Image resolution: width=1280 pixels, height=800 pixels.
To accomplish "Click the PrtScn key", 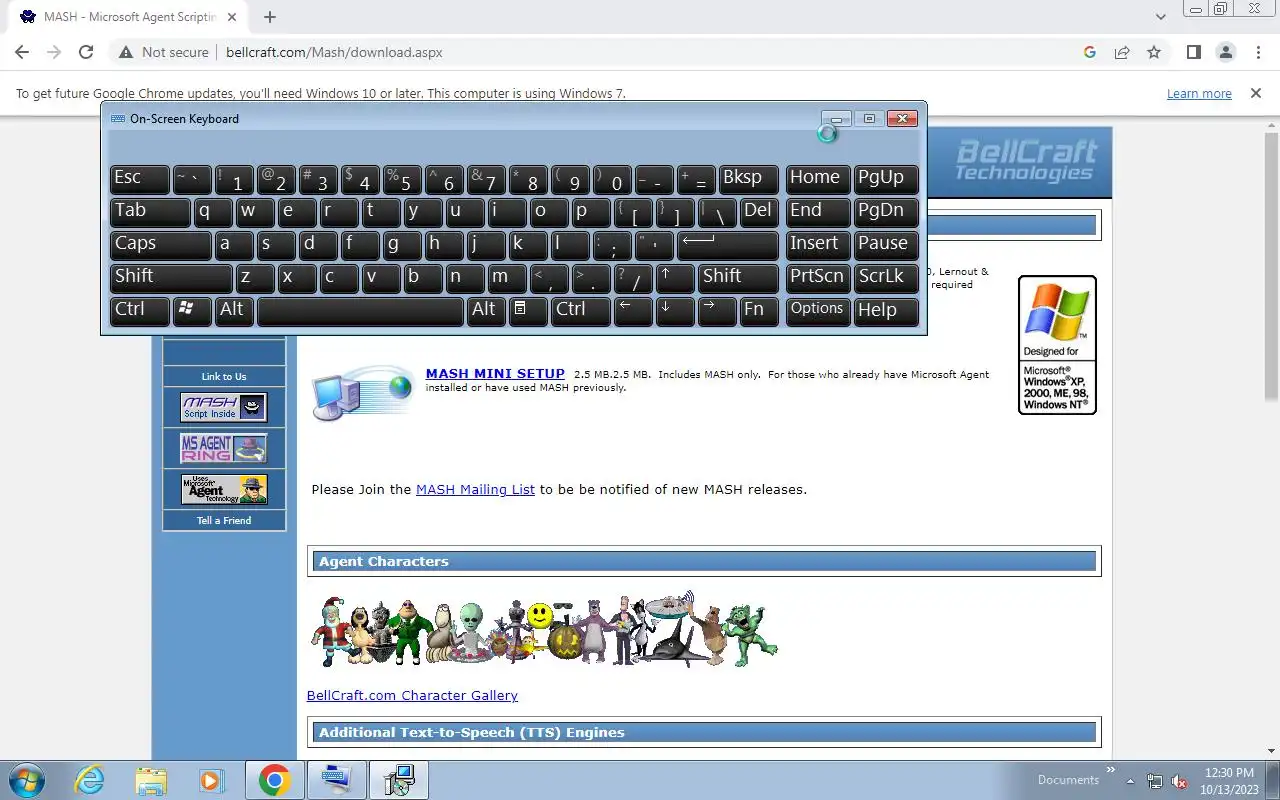I will pos(818,278).
